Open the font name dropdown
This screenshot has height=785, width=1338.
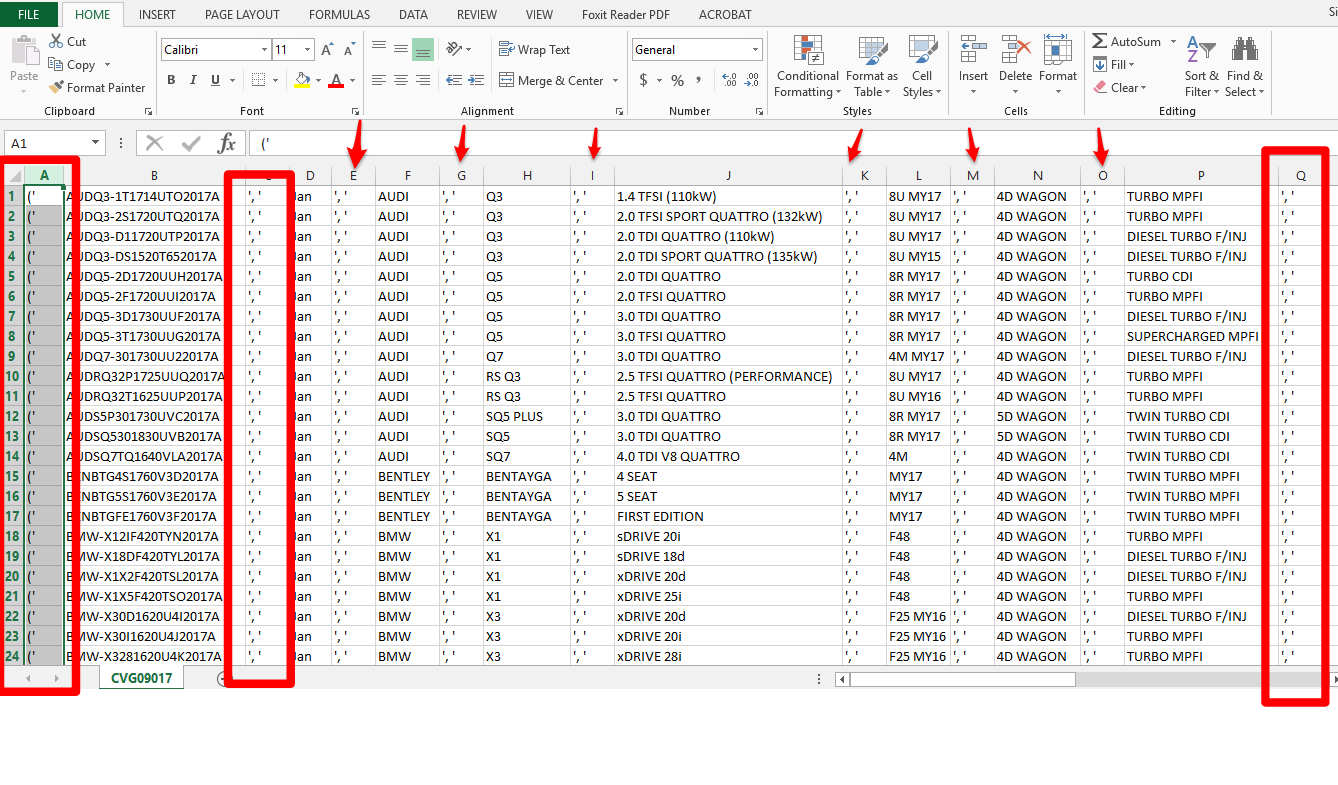263,48
